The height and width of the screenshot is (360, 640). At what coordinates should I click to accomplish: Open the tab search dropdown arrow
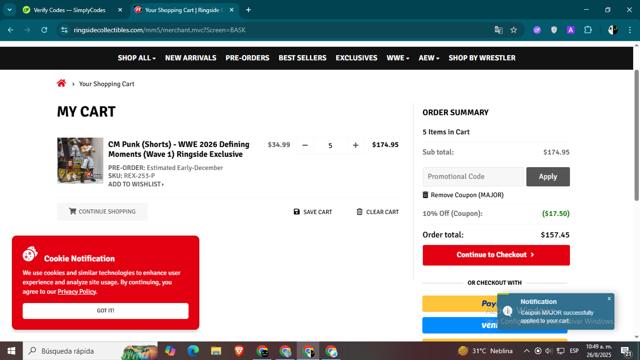[x=9, y=10]
